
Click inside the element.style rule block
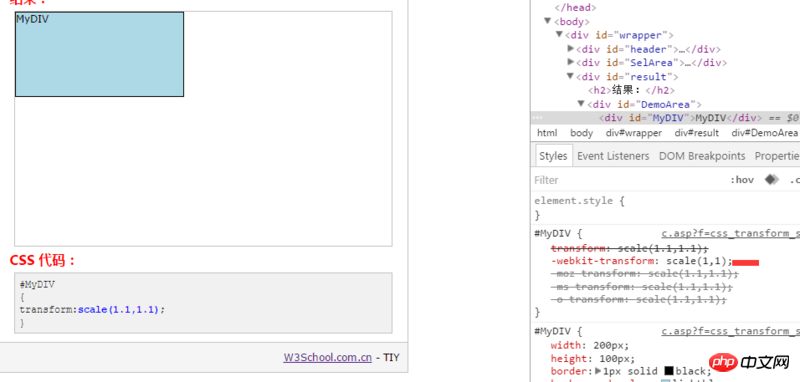665,208
